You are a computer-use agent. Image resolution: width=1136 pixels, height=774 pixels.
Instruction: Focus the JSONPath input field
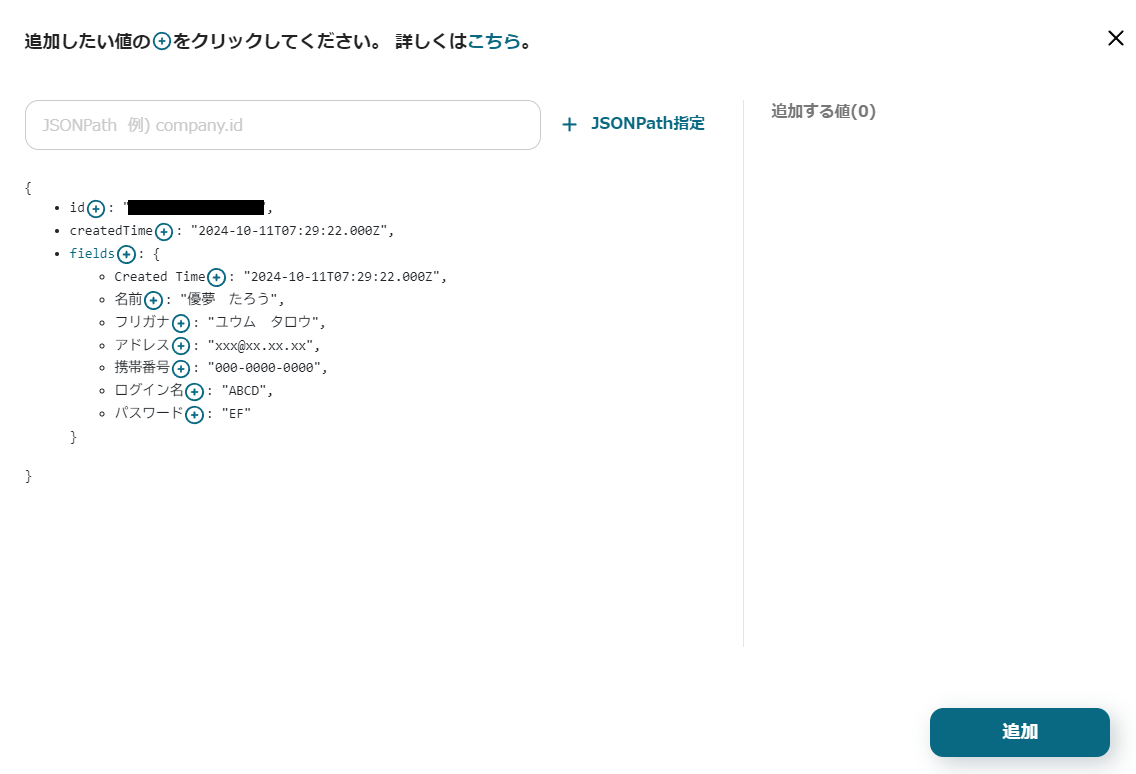click(x=283, y=125)
